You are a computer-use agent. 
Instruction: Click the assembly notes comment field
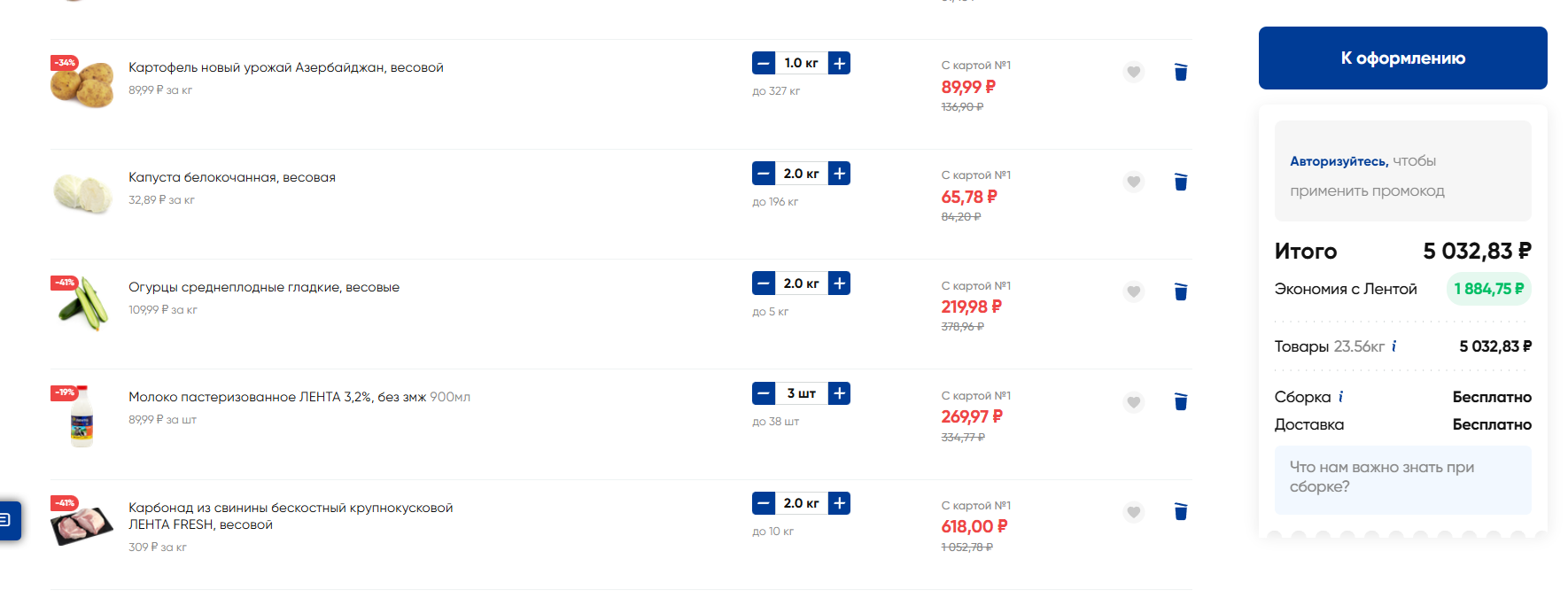(1402, 479)
